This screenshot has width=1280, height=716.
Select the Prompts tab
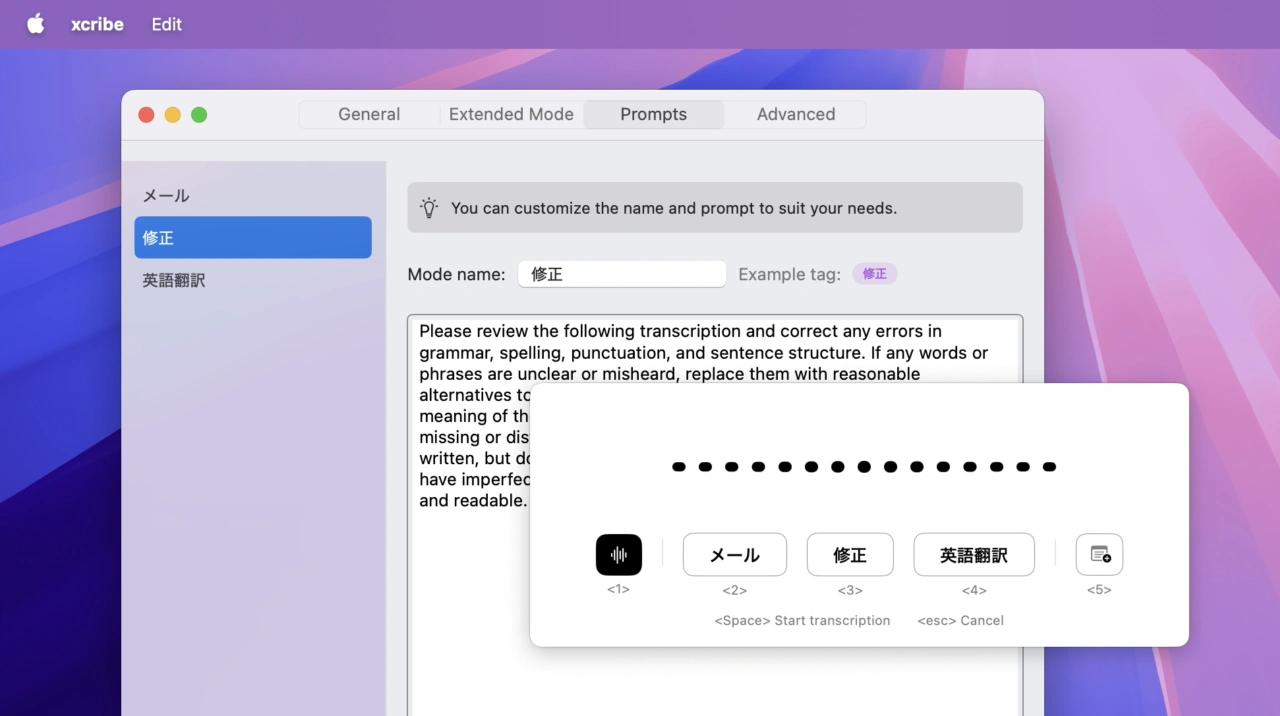(x=653, y=114)
